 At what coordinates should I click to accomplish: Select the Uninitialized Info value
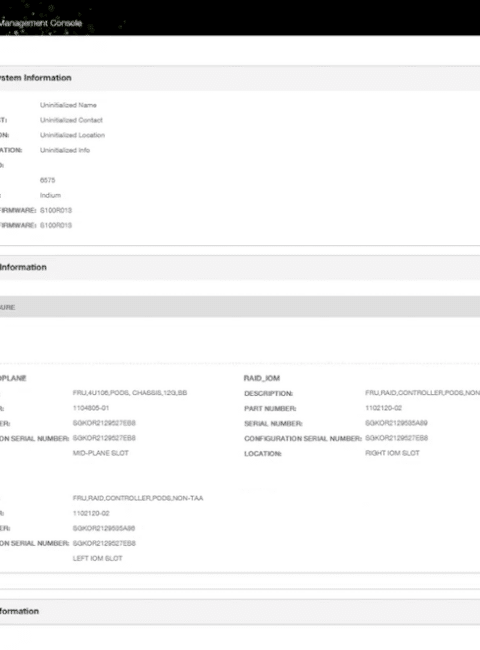[65, 150]
